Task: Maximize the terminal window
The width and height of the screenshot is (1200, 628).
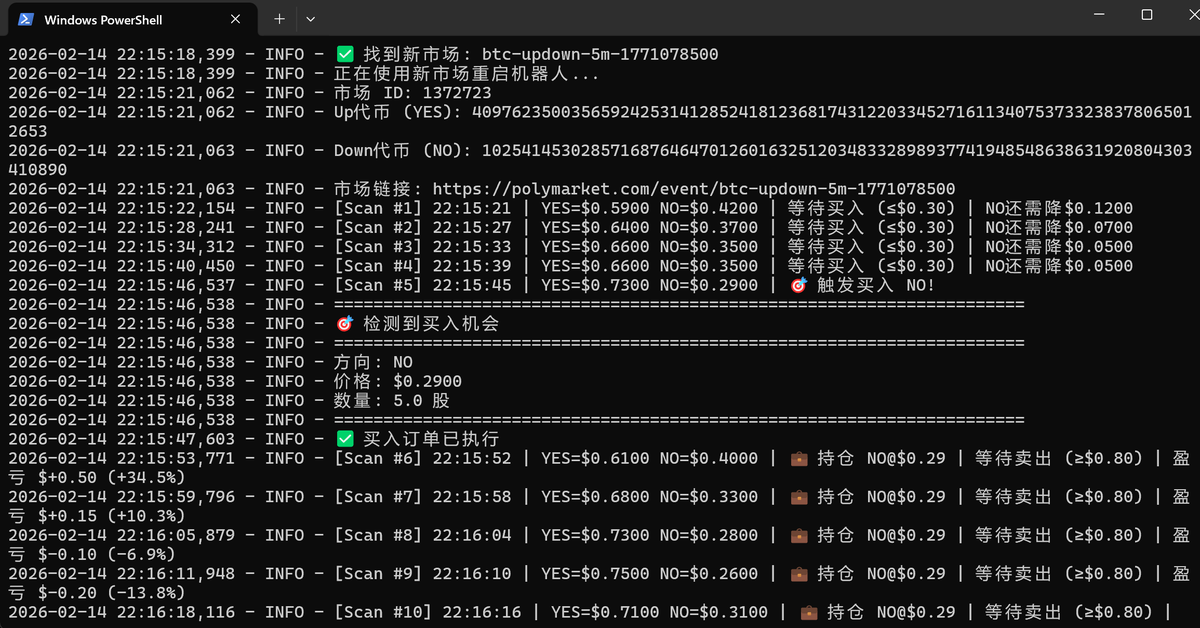Action: [x=1146, y=15]
